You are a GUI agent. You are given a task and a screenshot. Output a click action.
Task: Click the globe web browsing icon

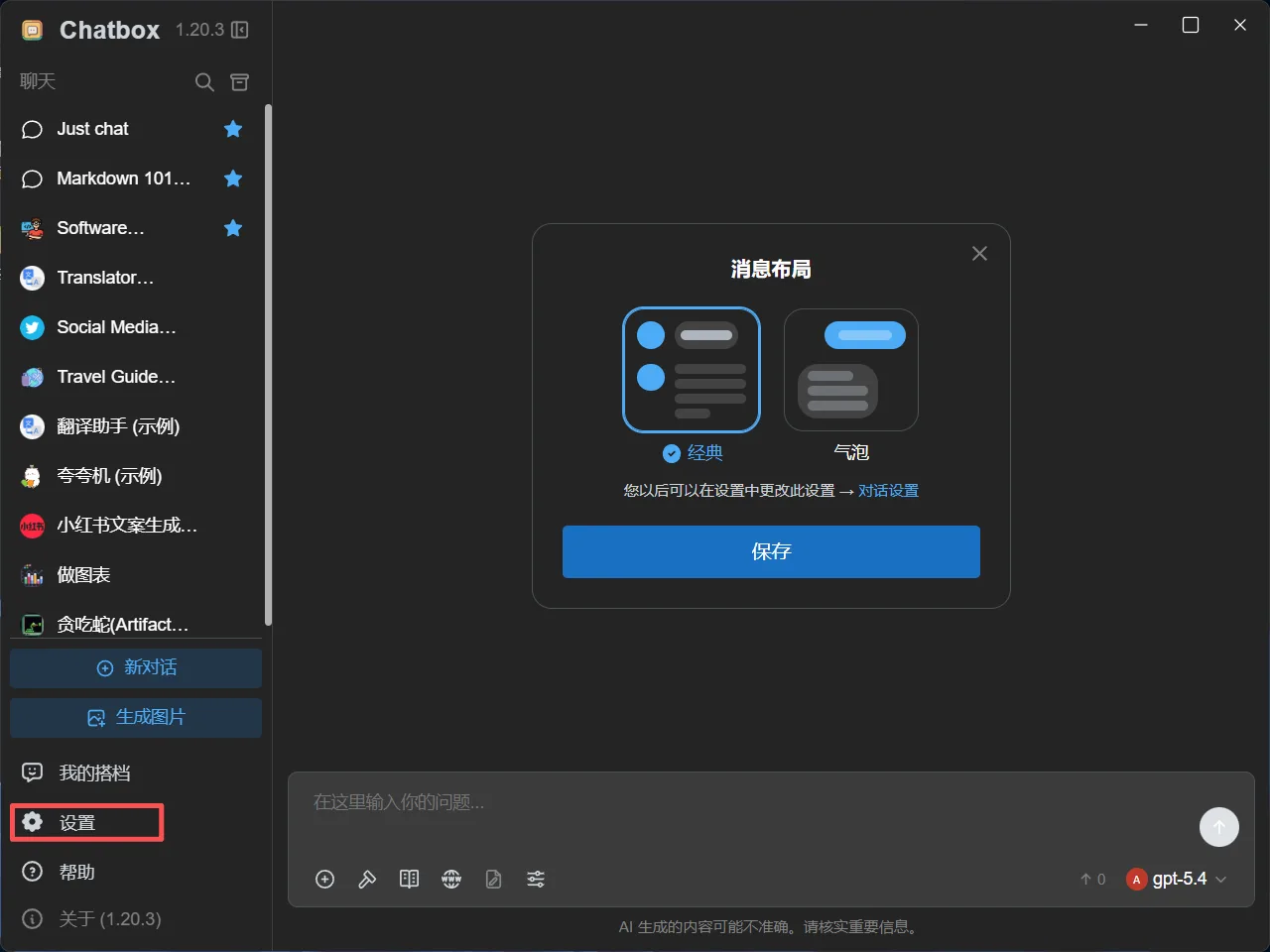[x=451, y=879]
